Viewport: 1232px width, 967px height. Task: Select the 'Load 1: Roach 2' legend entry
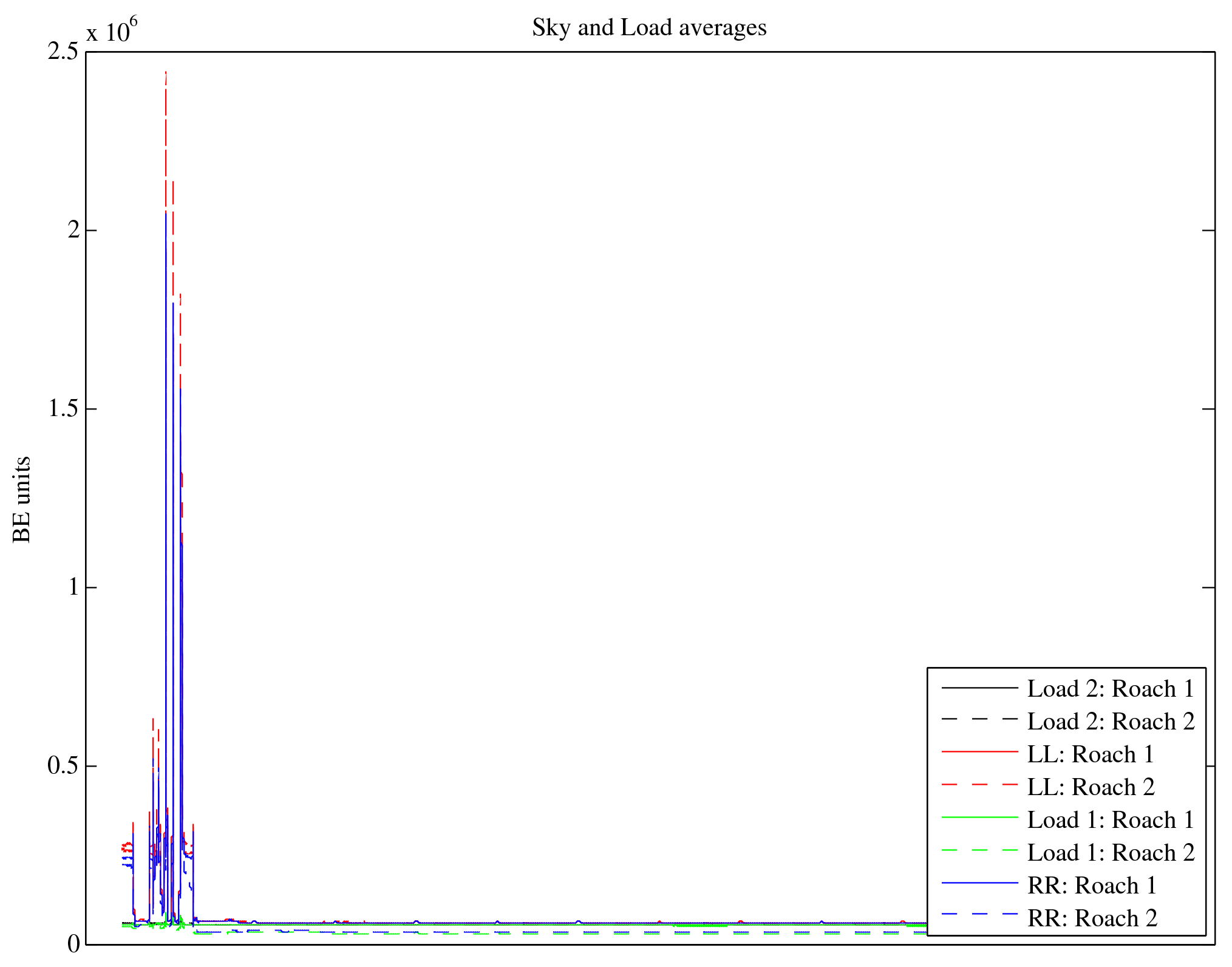point(1110,853)
